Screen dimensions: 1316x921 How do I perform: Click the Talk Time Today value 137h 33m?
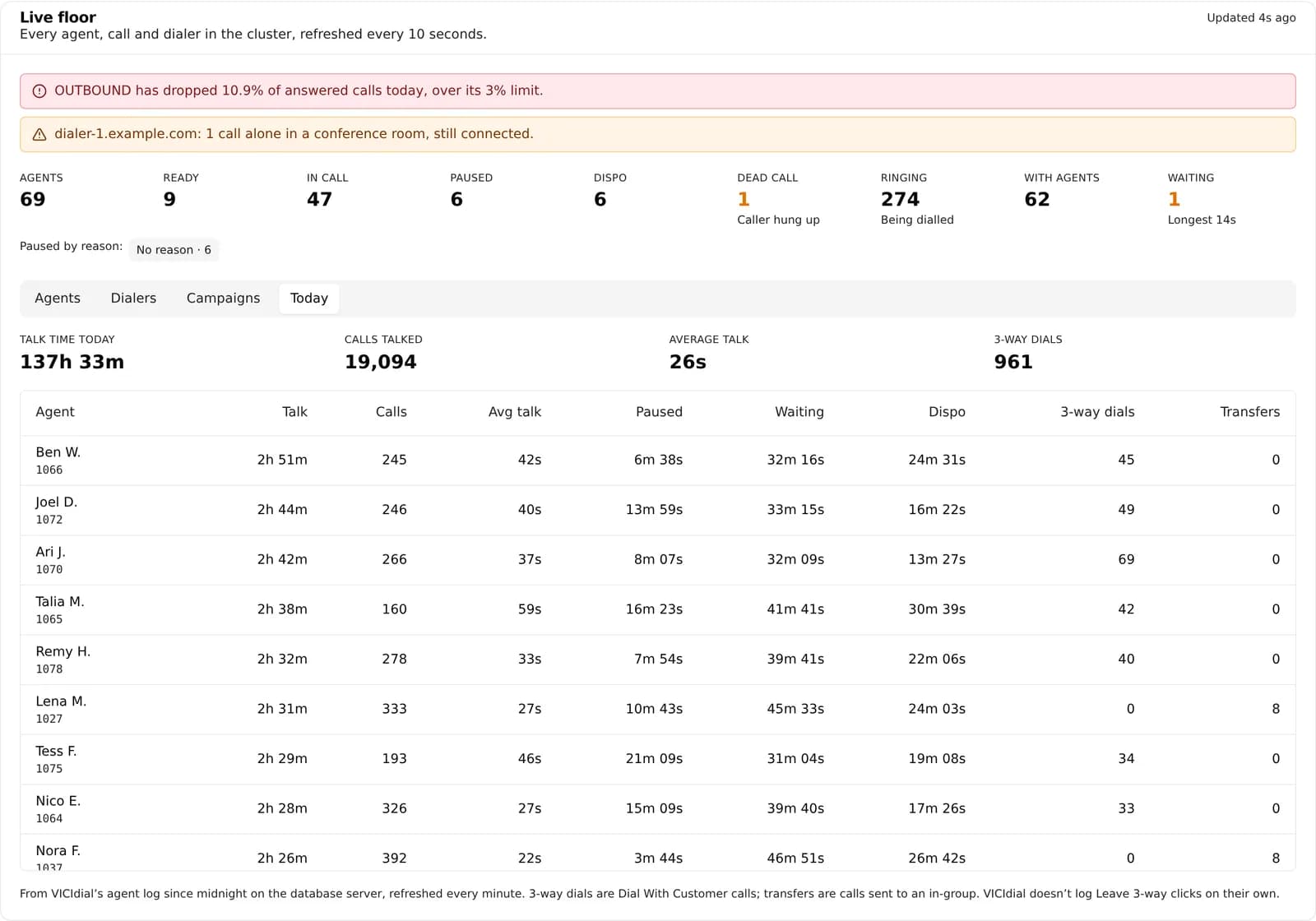(72, 362)
